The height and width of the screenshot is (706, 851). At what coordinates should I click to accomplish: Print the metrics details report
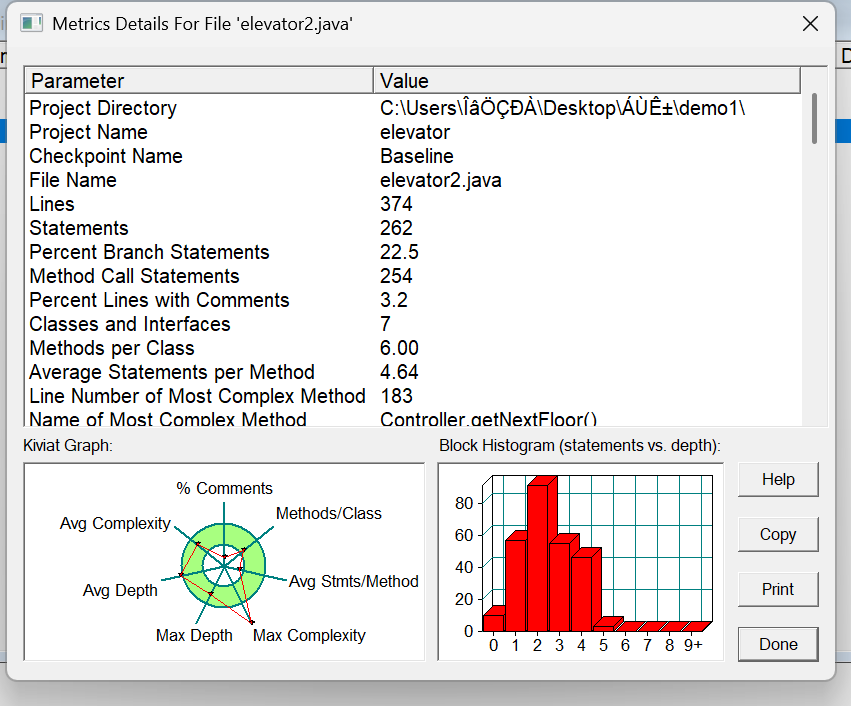tap(778, 589)
